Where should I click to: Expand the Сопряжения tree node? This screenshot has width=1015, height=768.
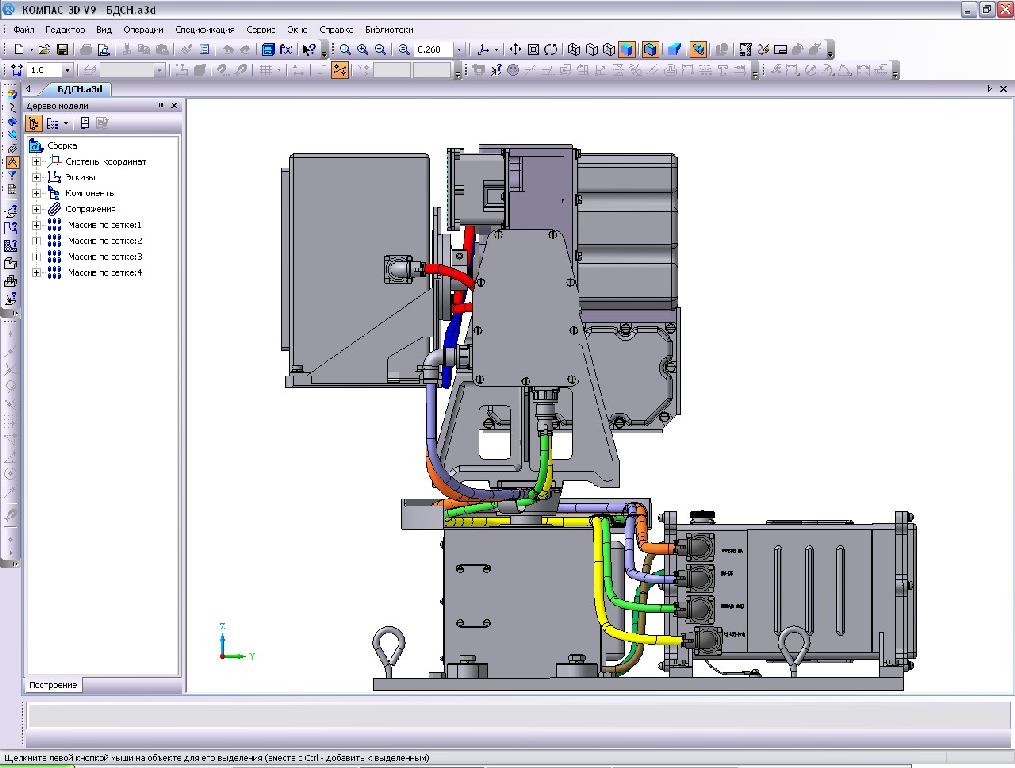click(37, 209)
